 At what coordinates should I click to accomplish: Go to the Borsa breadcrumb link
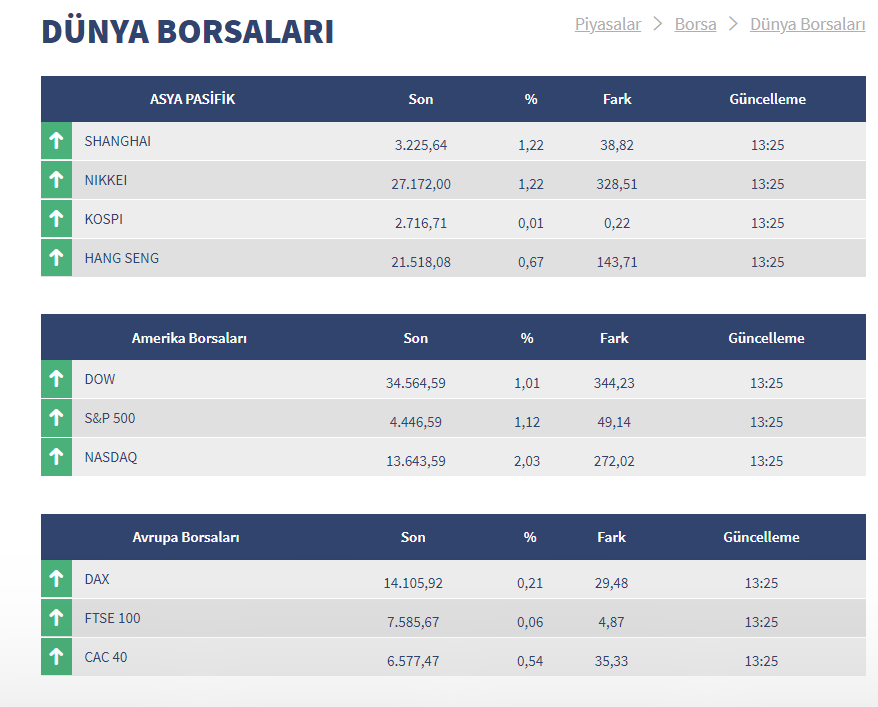(x=695, y=24)
